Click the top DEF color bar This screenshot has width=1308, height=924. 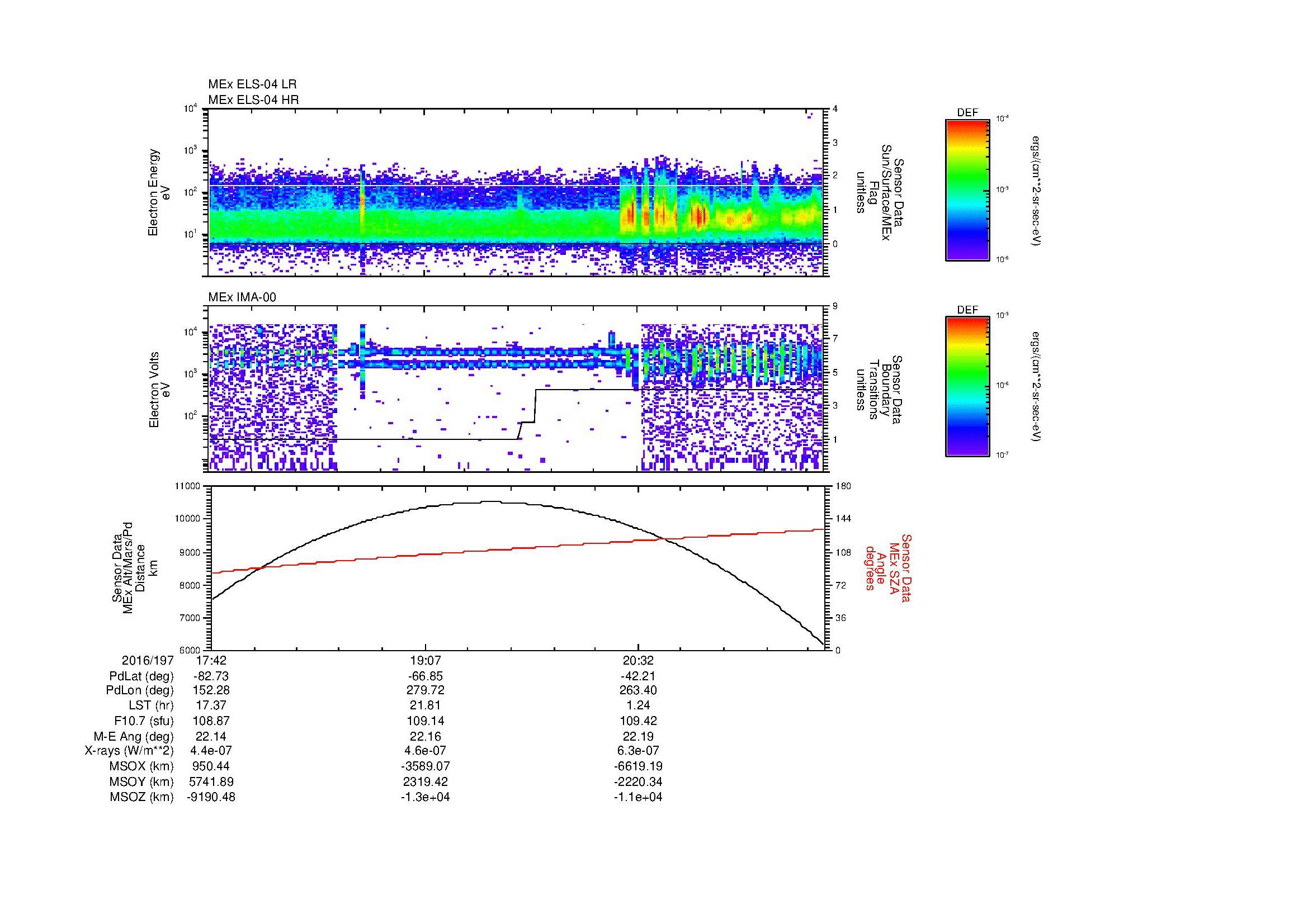[967, 189]
